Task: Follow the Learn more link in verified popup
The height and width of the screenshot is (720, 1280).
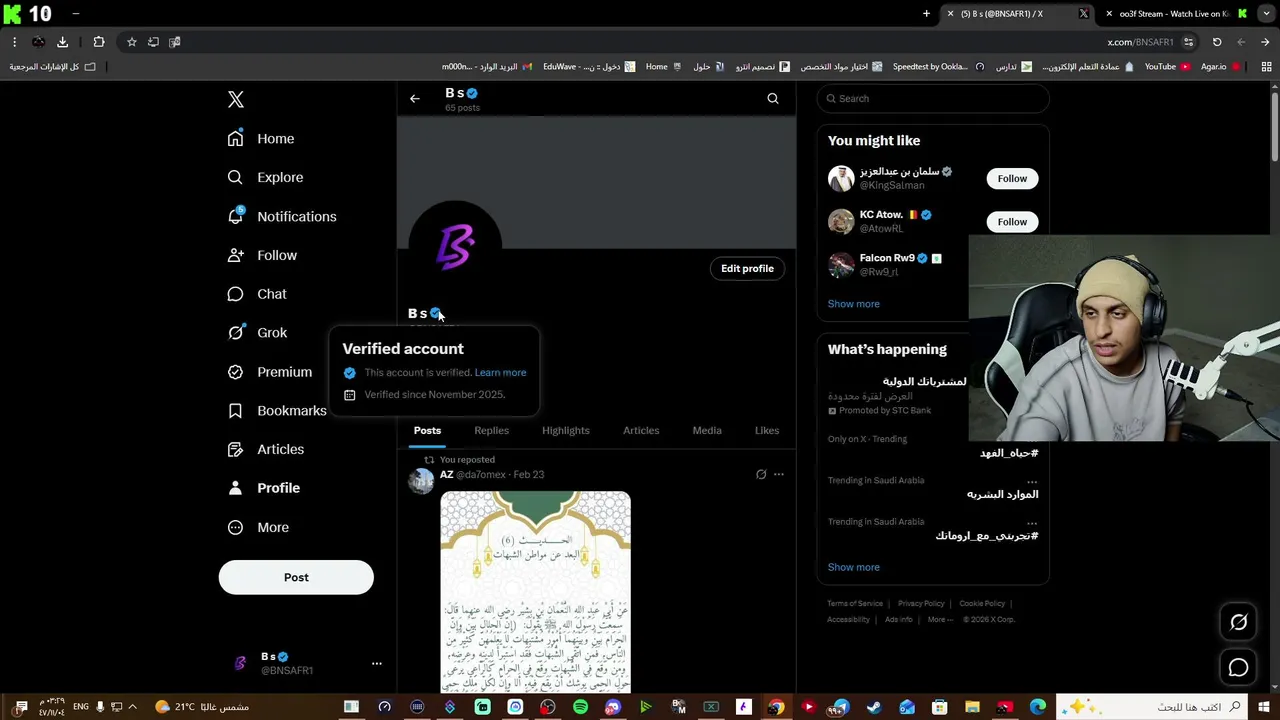Action: tap(500, 373)
